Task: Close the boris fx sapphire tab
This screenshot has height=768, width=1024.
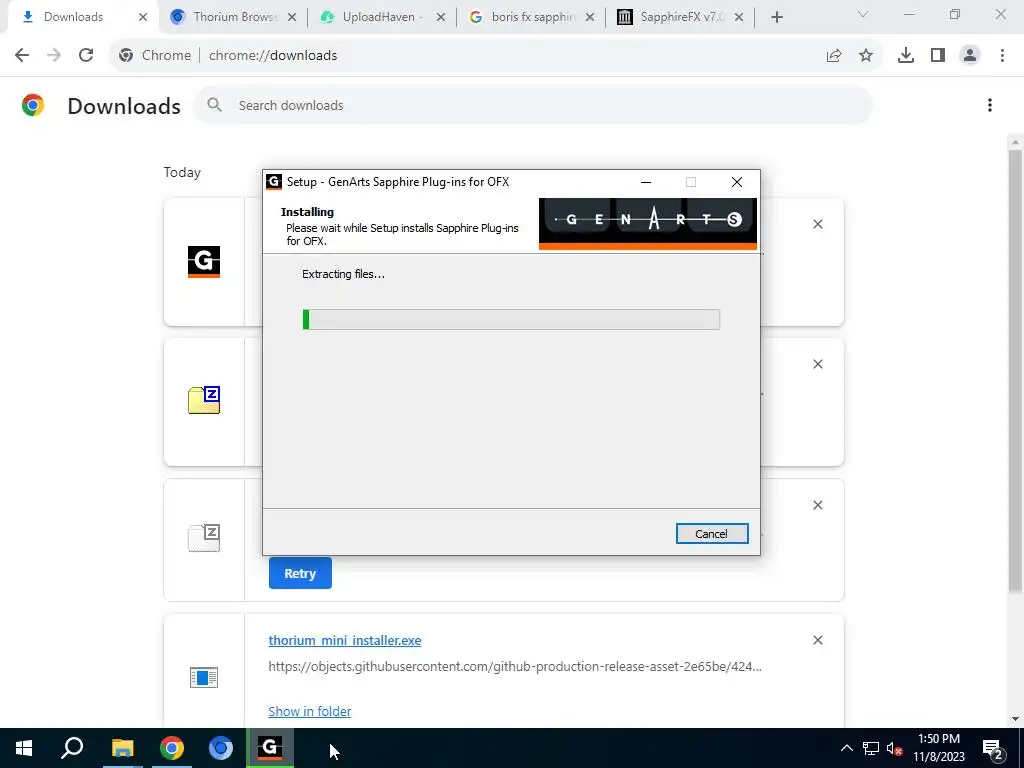Action: 590,17
